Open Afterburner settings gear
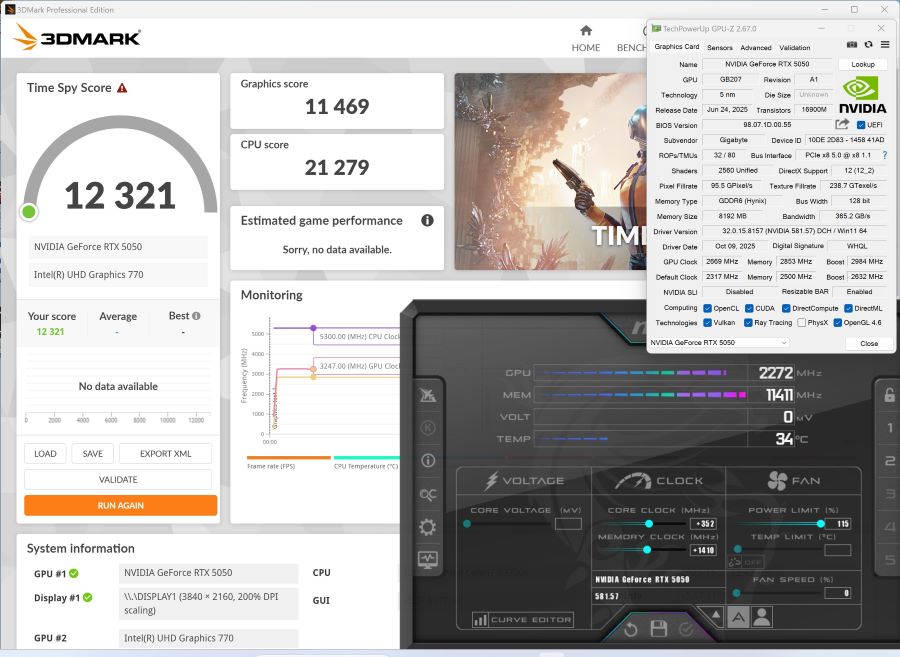The width and height of the screenshot is (900, 657). tap(427, 528)
